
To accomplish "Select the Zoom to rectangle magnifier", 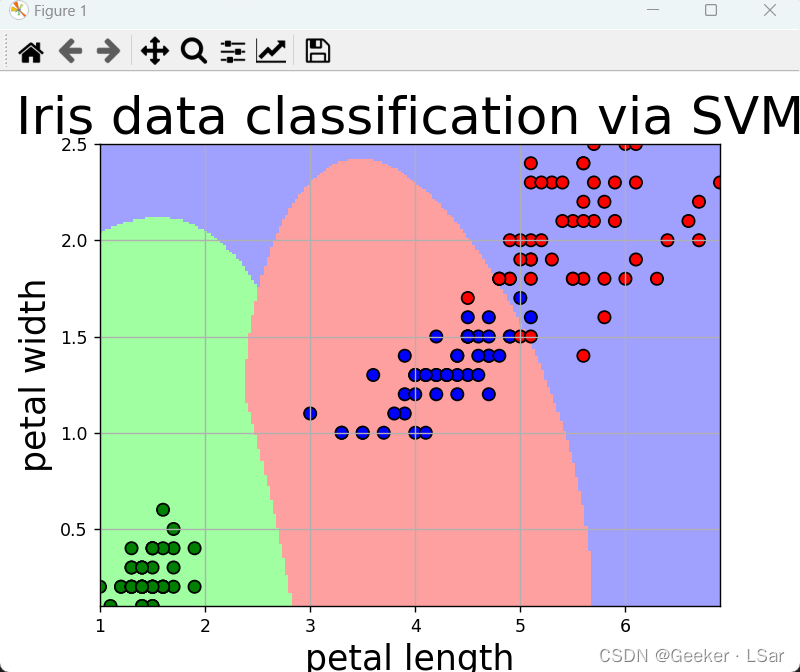I will point(194,52).
